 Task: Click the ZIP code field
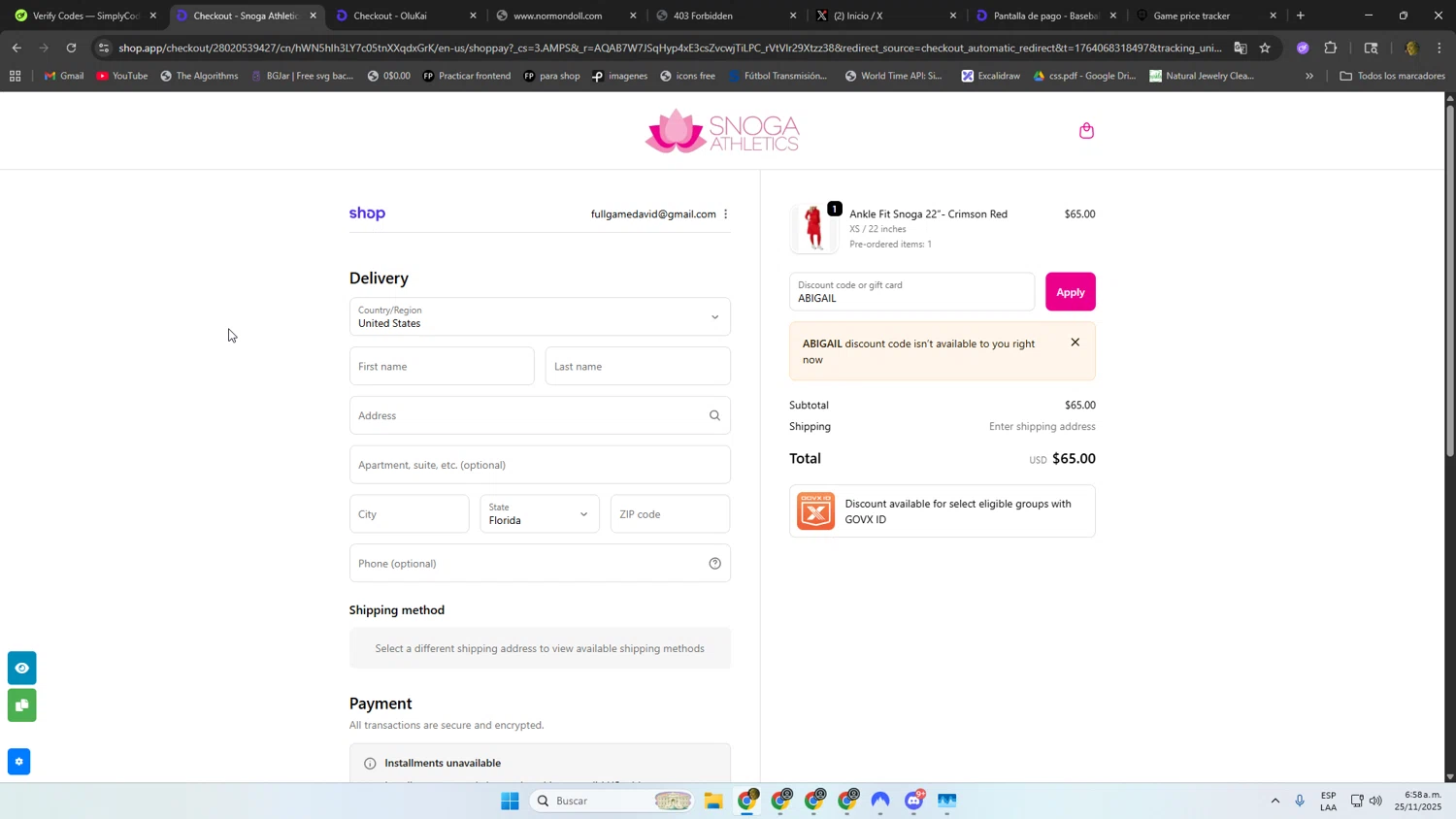(x=670, y=514)
